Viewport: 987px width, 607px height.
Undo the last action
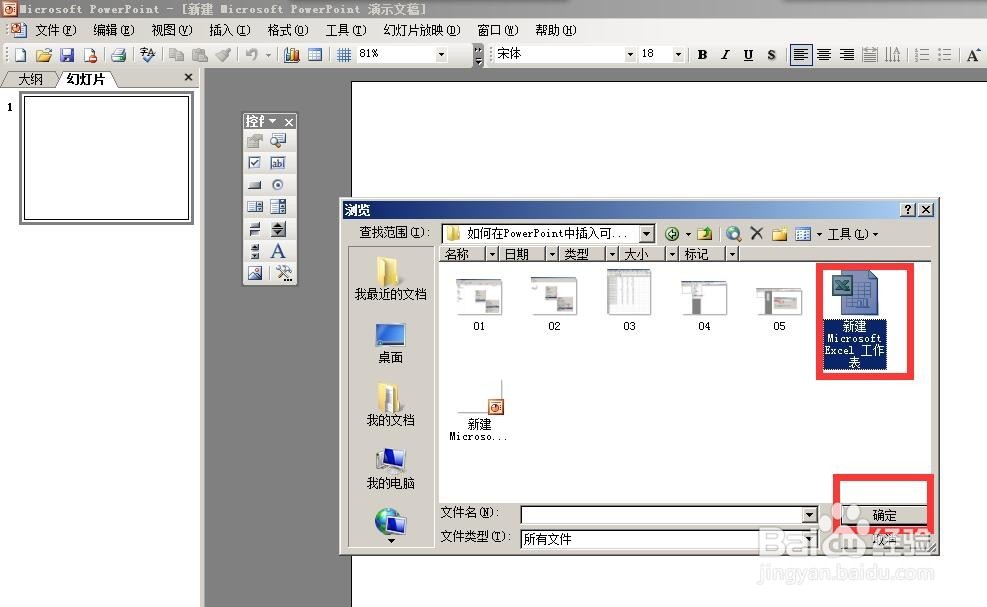coord(252,55)
